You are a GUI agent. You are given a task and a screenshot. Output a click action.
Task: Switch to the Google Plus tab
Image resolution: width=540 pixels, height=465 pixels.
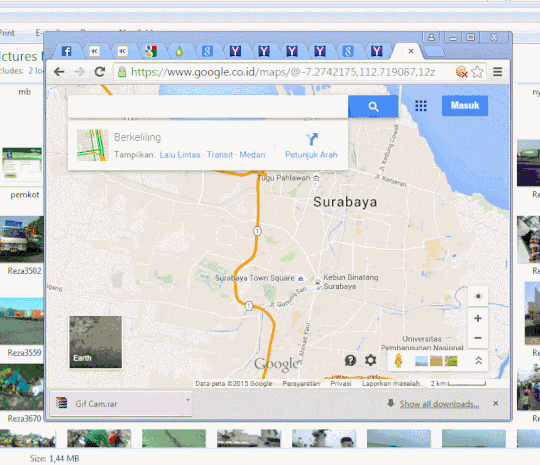[151, 51]
